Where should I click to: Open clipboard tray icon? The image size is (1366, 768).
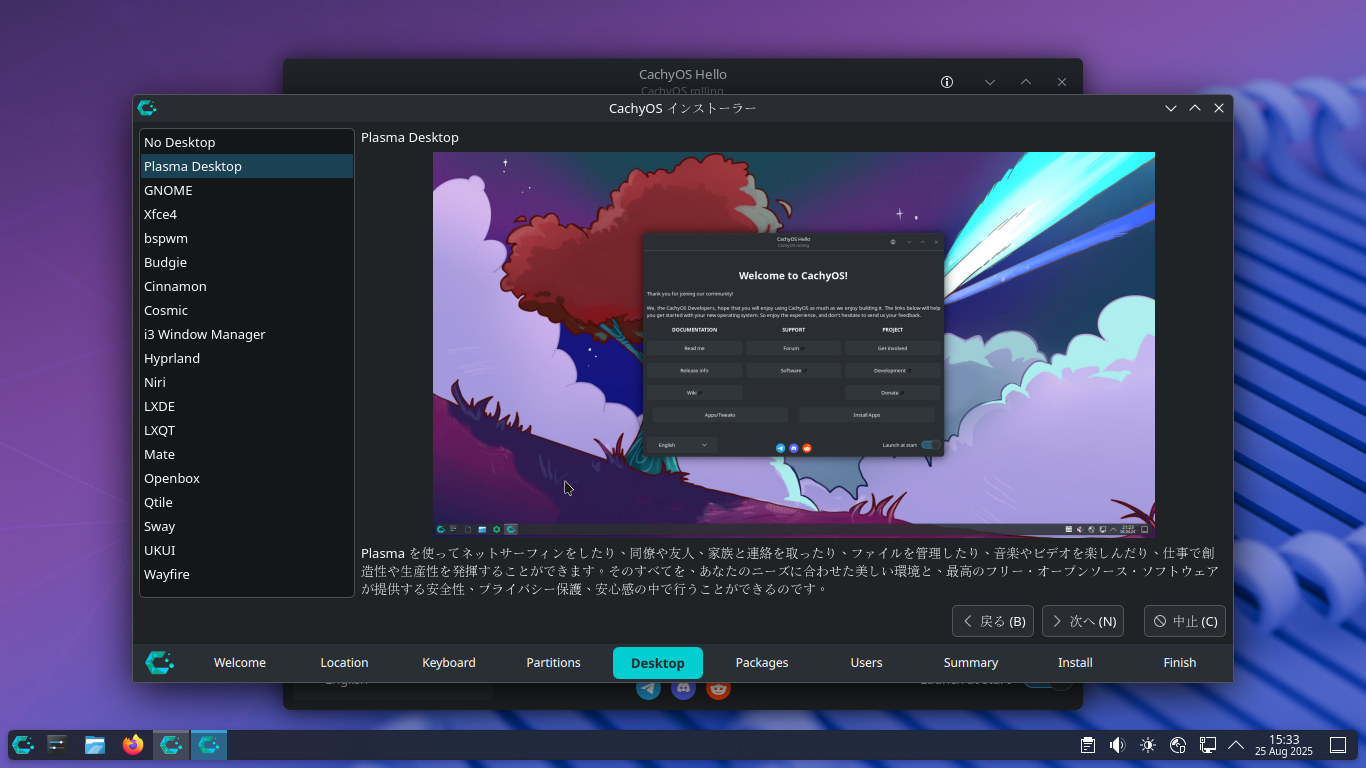point(1088,745)
